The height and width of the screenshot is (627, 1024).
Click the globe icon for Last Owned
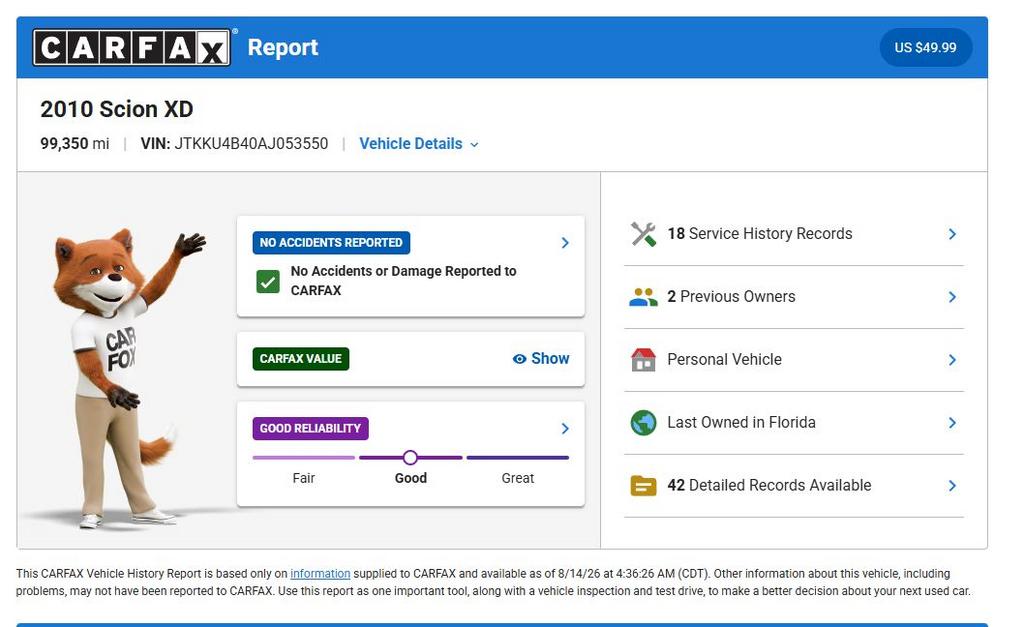643,423
